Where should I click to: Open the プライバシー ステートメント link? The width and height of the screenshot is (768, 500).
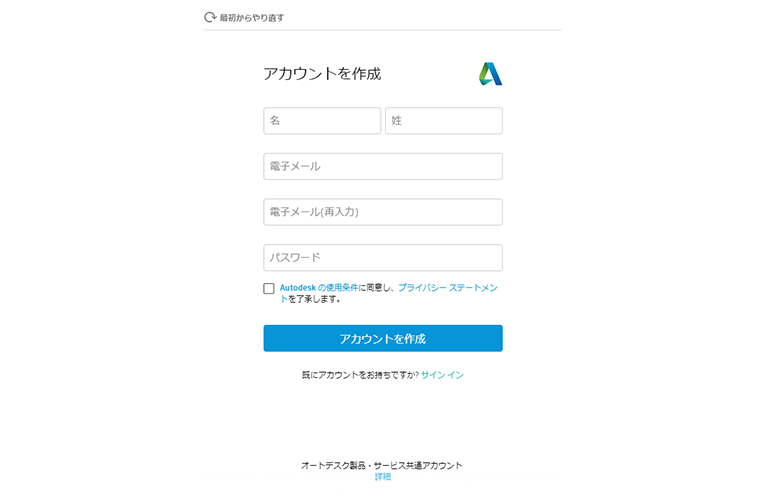point(447,287)
